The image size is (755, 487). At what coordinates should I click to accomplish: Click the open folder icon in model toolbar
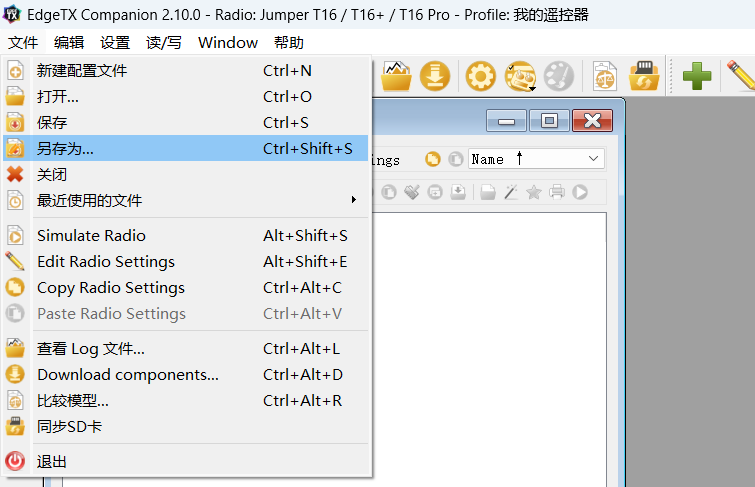coord(488,193)
